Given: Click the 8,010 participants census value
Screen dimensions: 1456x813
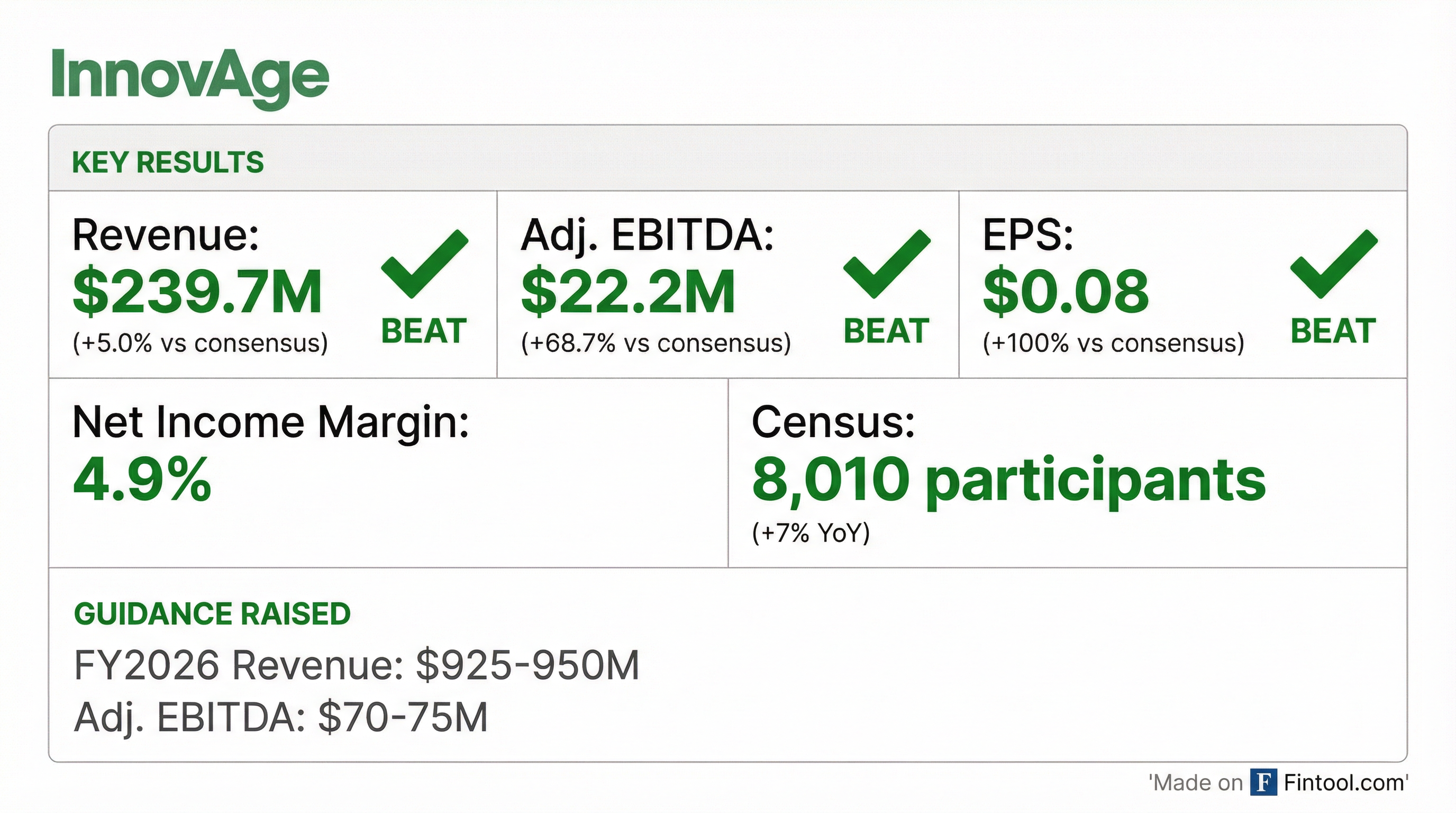Looking at the screenshot, I should tap(1008, 480).
